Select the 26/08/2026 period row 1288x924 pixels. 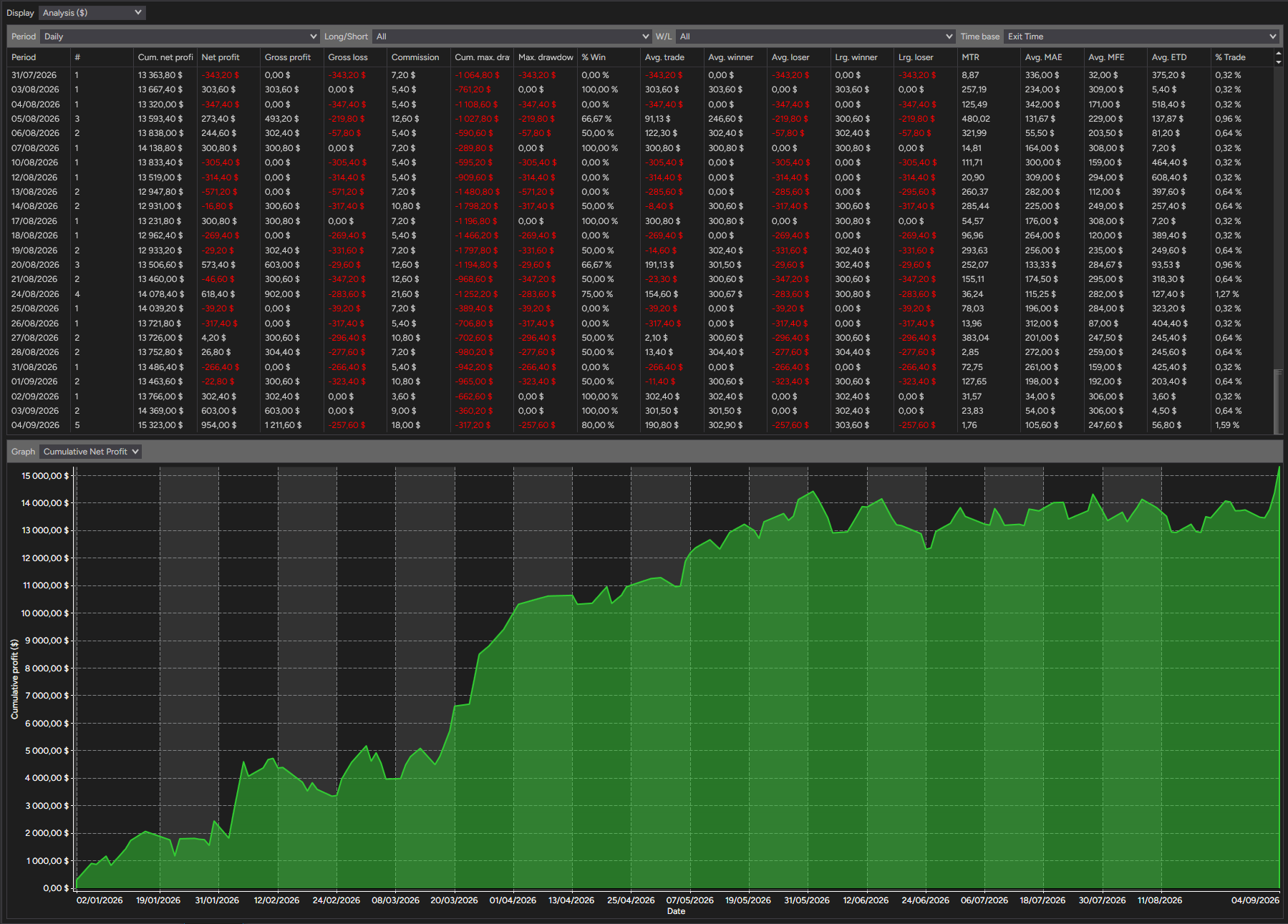(x=640, y=324)
